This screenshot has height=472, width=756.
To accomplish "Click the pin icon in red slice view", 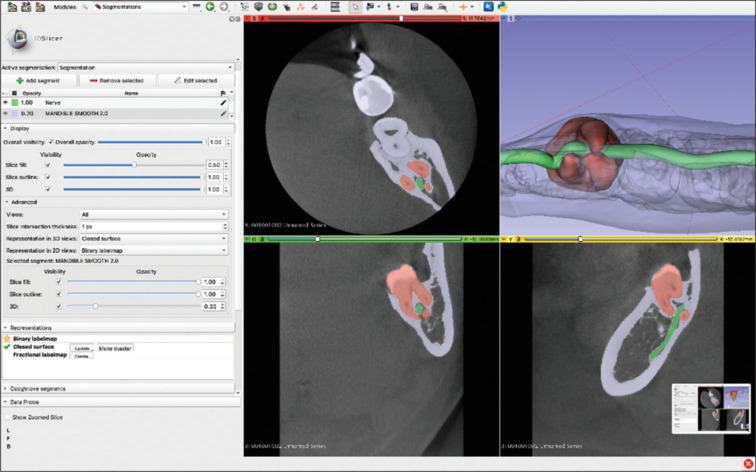I will pos(249,18).
